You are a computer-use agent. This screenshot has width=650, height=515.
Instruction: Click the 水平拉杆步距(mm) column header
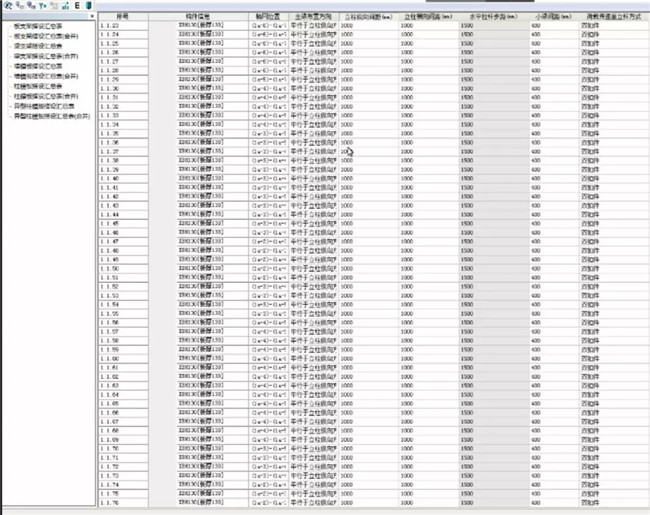coord(493,17)
